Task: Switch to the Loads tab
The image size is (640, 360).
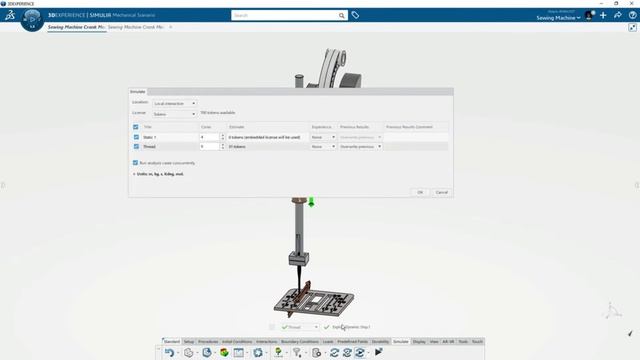Action: coord(328,342)
